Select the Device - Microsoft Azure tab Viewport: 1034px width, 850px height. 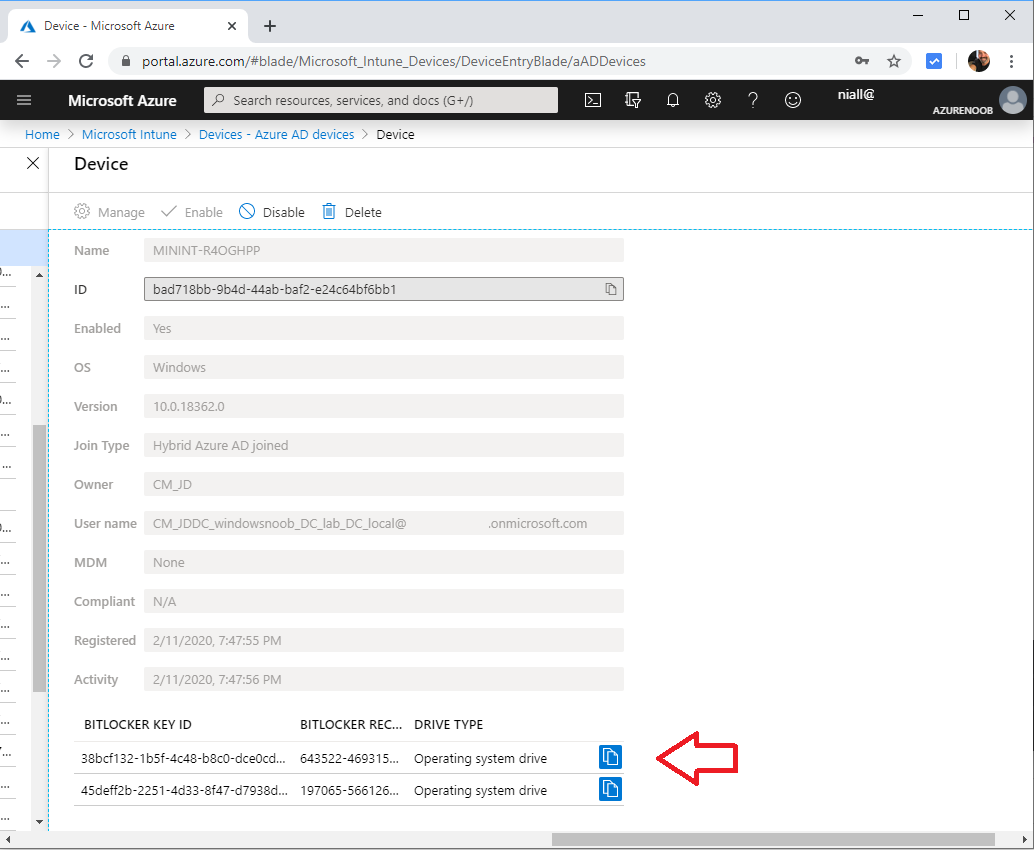click(x=129, y=26)
